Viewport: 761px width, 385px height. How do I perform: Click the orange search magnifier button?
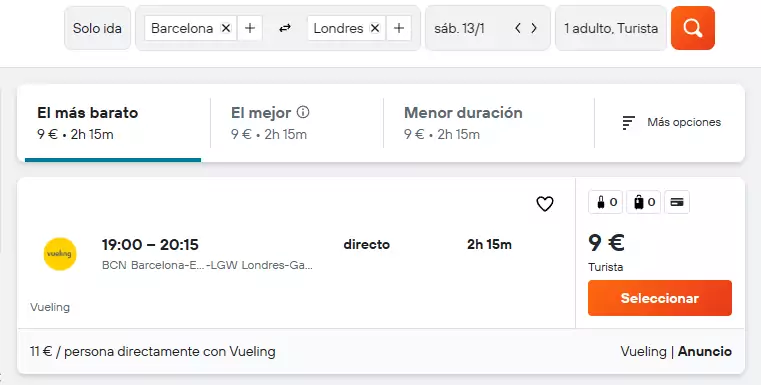pyautogui.click(x=693, y=28)
